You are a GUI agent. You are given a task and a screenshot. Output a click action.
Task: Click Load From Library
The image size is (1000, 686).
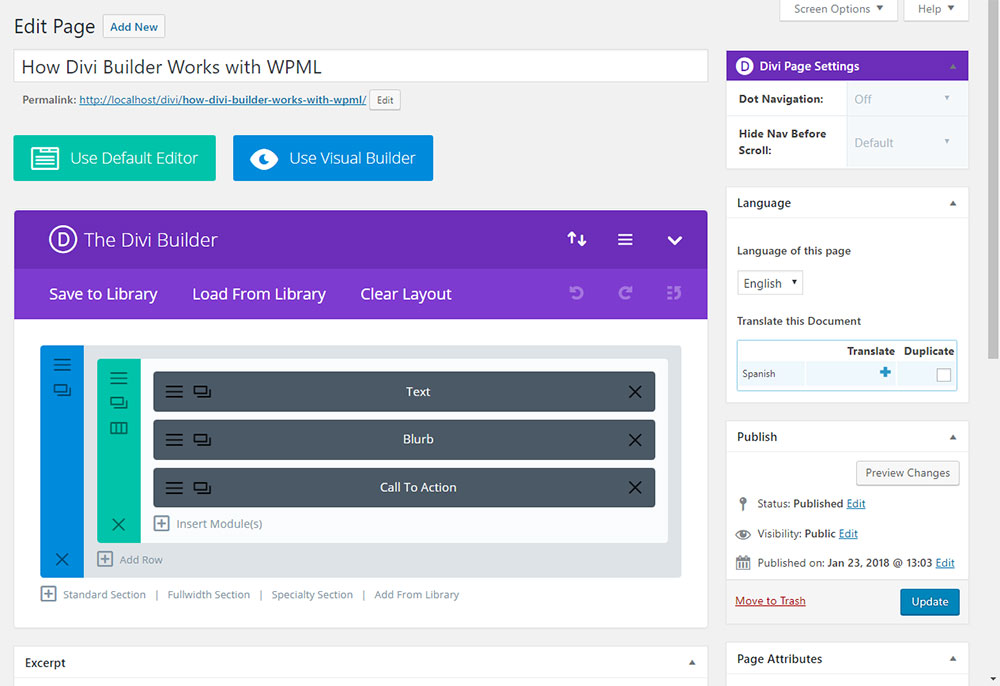(259, 294)
